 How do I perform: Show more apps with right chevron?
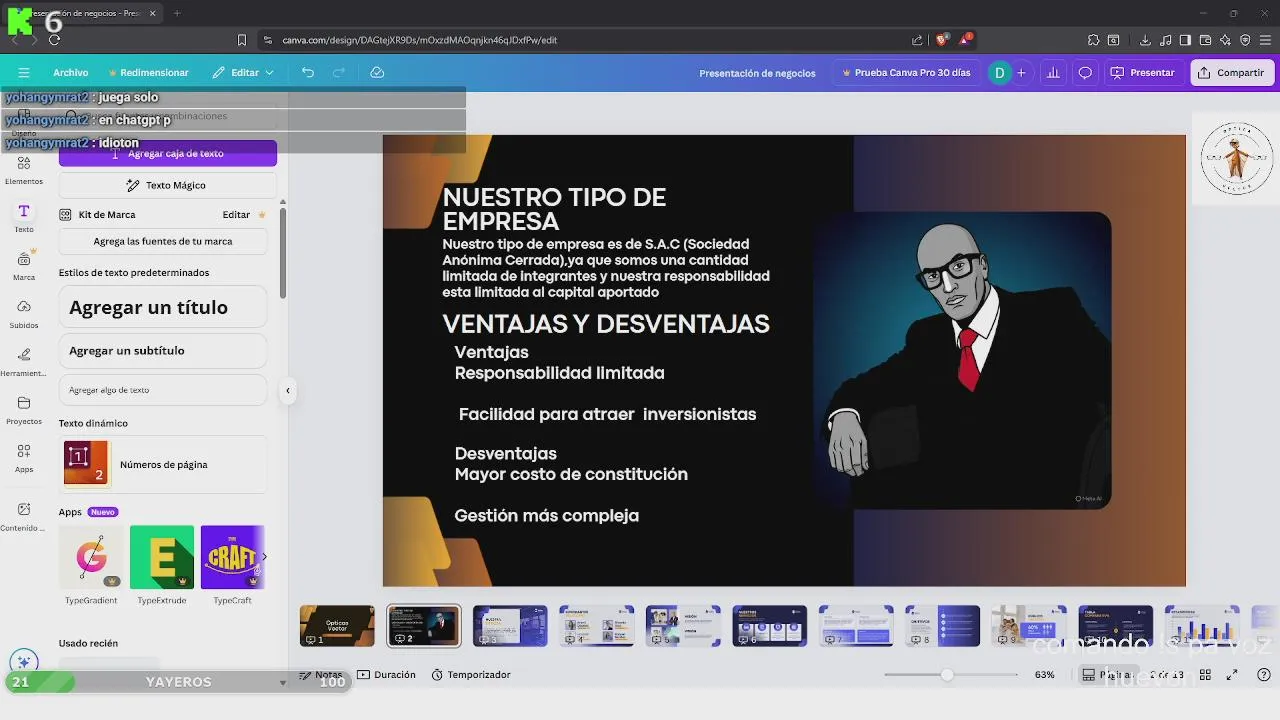click(264, 557)
